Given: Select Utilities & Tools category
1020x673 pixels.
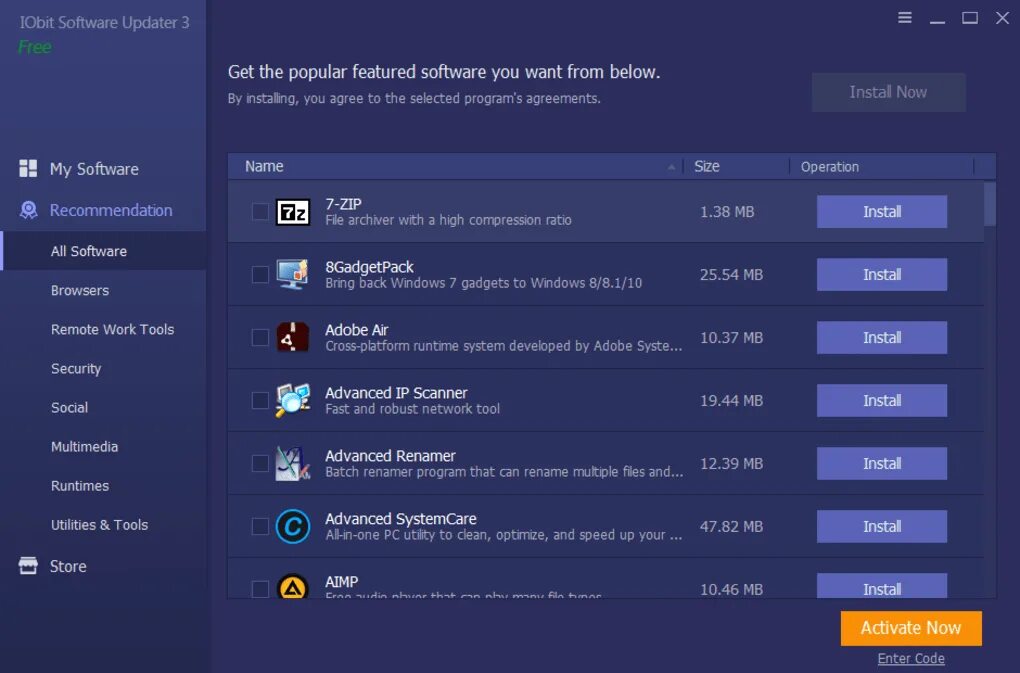Looking at the screenshot, I should 100,524.
